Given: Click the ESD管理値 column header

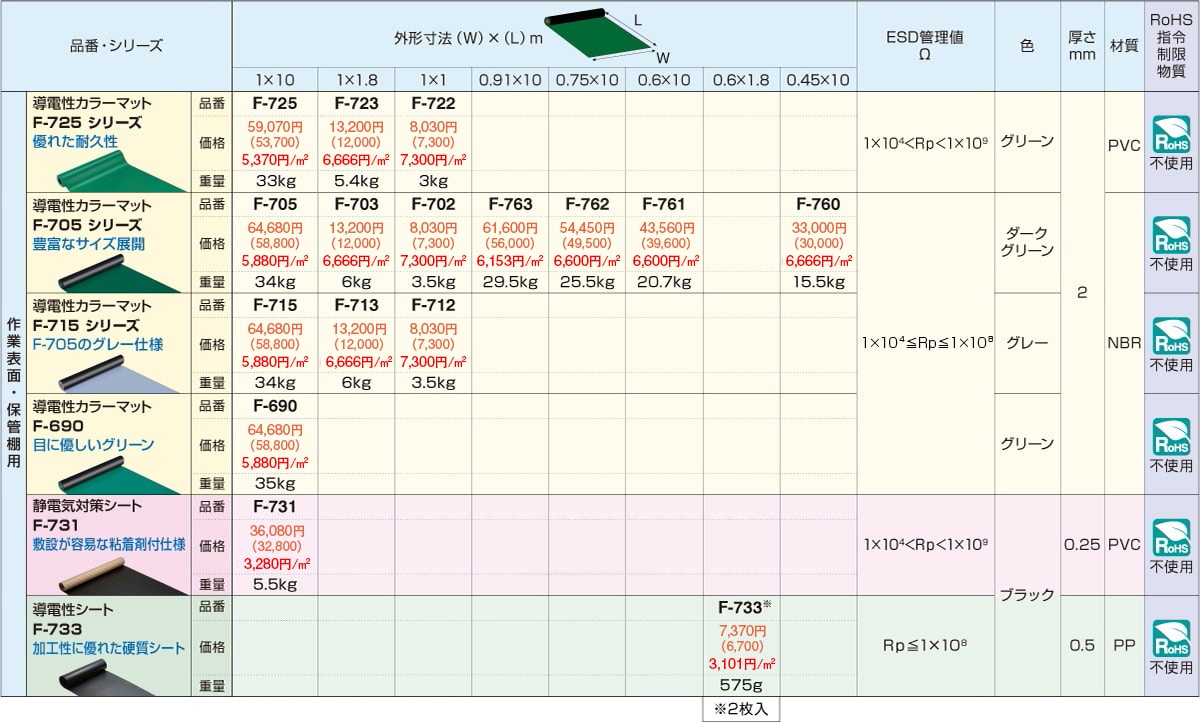Looking at the screenshot, I should tap(924, 46).
